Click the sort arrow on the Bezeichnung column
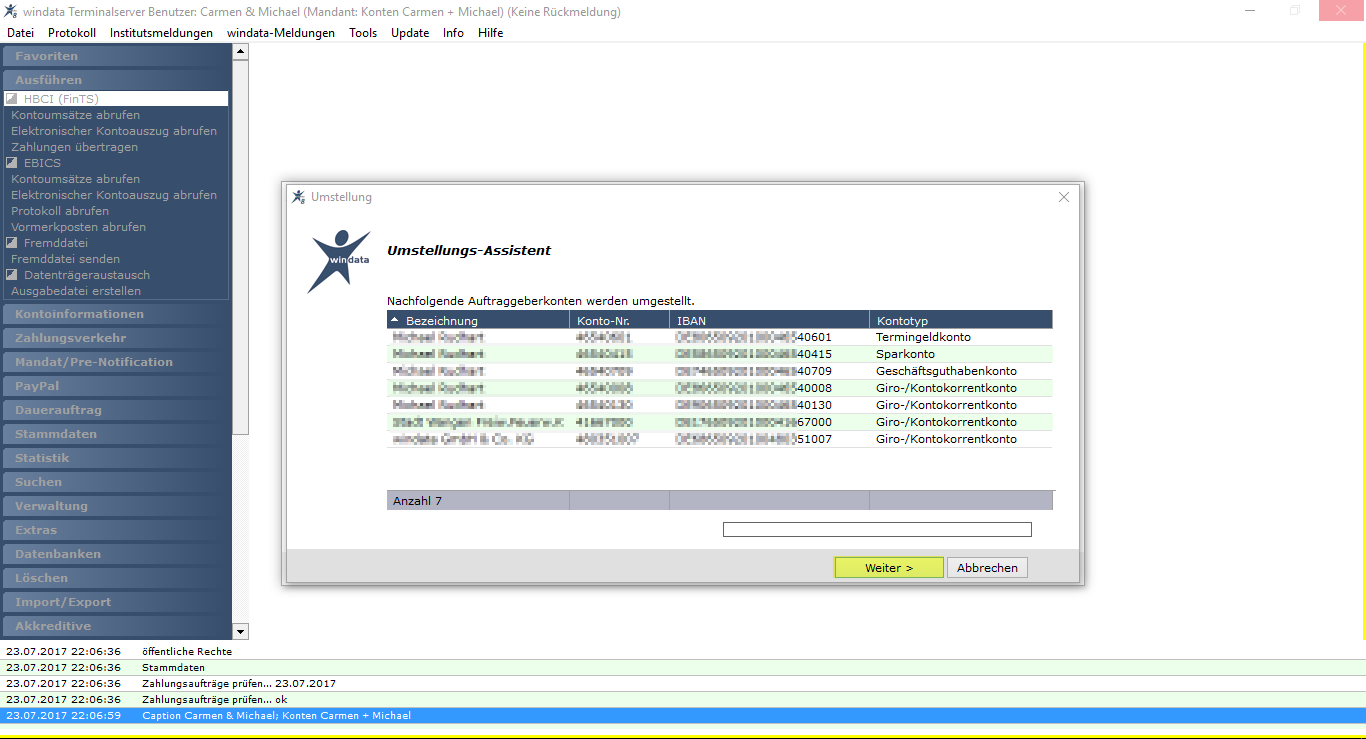Image resolution: width=1366 pixels, height=739 pixels. [396, 320]
